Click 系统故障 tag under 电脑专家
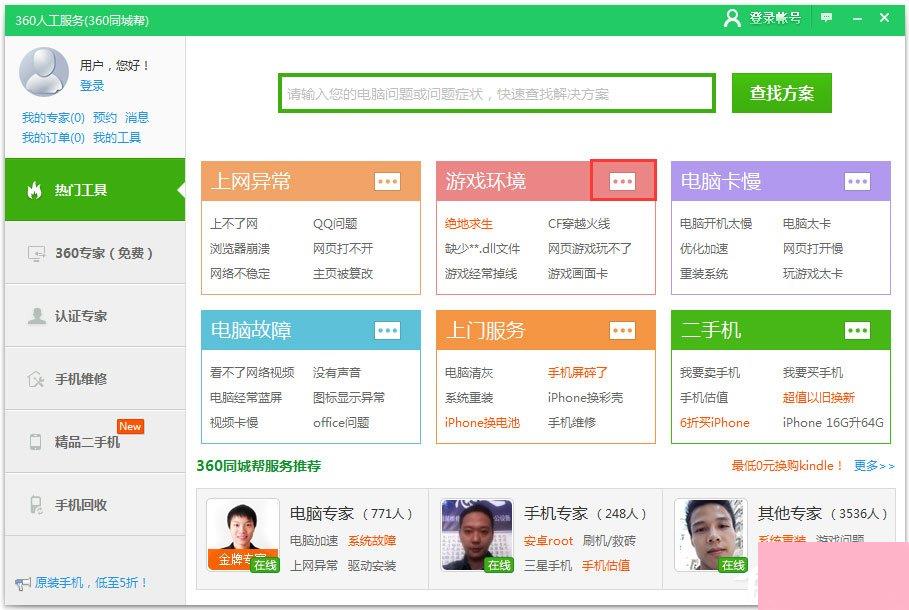Viewport: 909px width, 610px height. click(372, 541)
